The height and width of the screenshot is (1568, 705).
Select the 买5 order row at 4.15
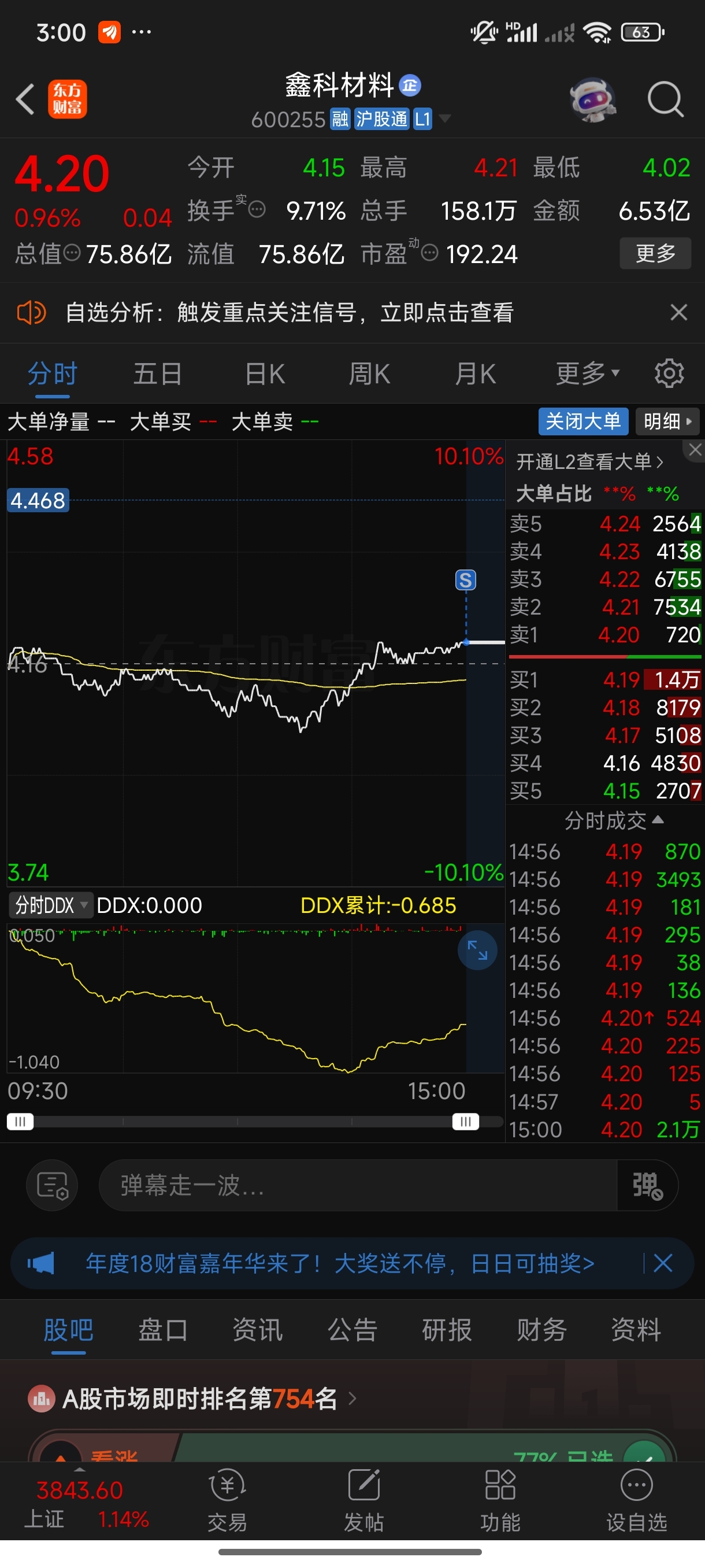click(x=605, y=791)
